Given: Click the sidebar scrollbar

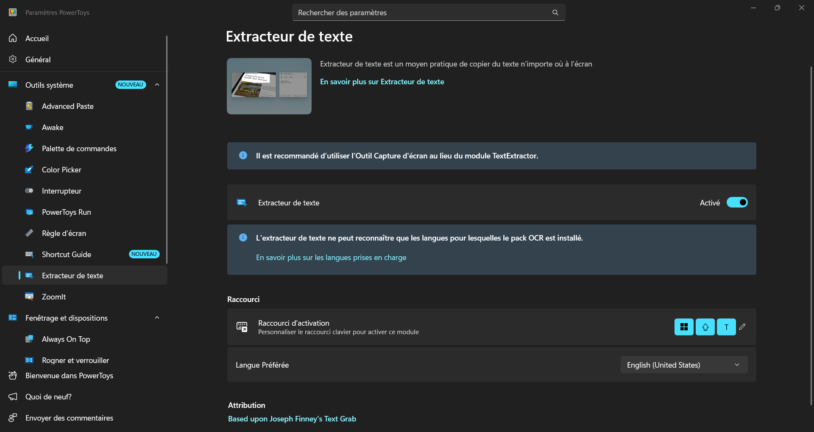Looking at the screenshot, I should pyautogui.click(x=167, y=151).
